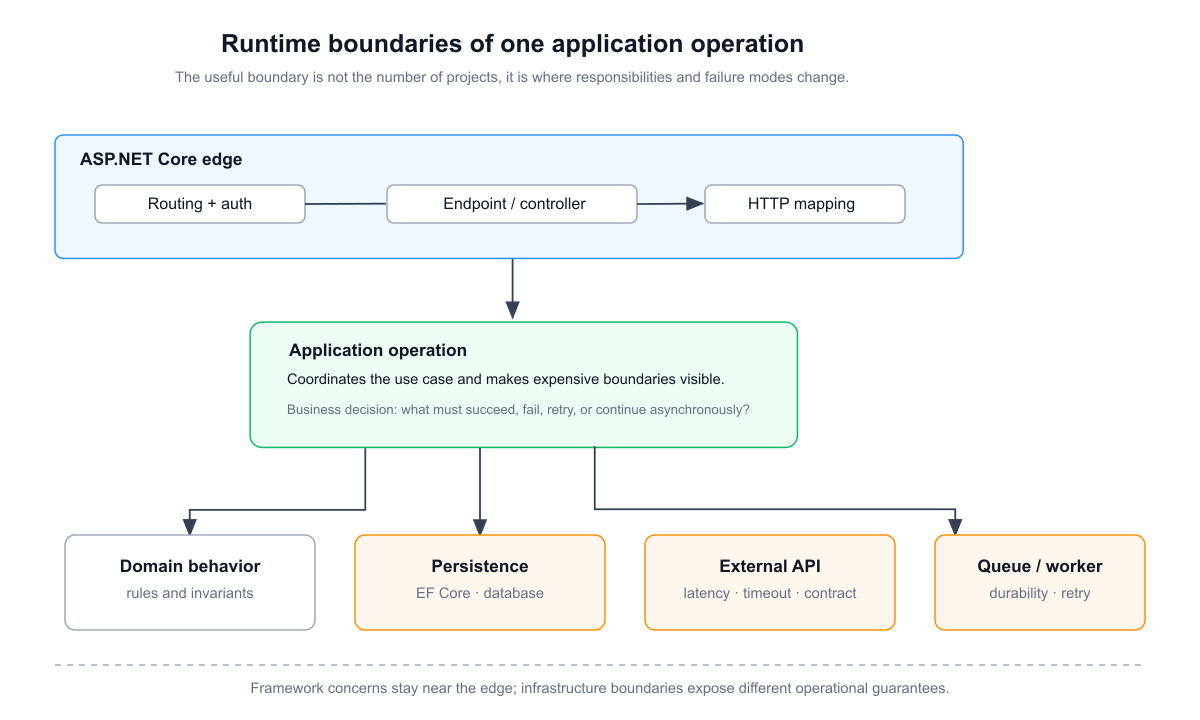Click the footer note about framework concerns
Viewport: 1200px width, 720px height.
pos(599,689)
